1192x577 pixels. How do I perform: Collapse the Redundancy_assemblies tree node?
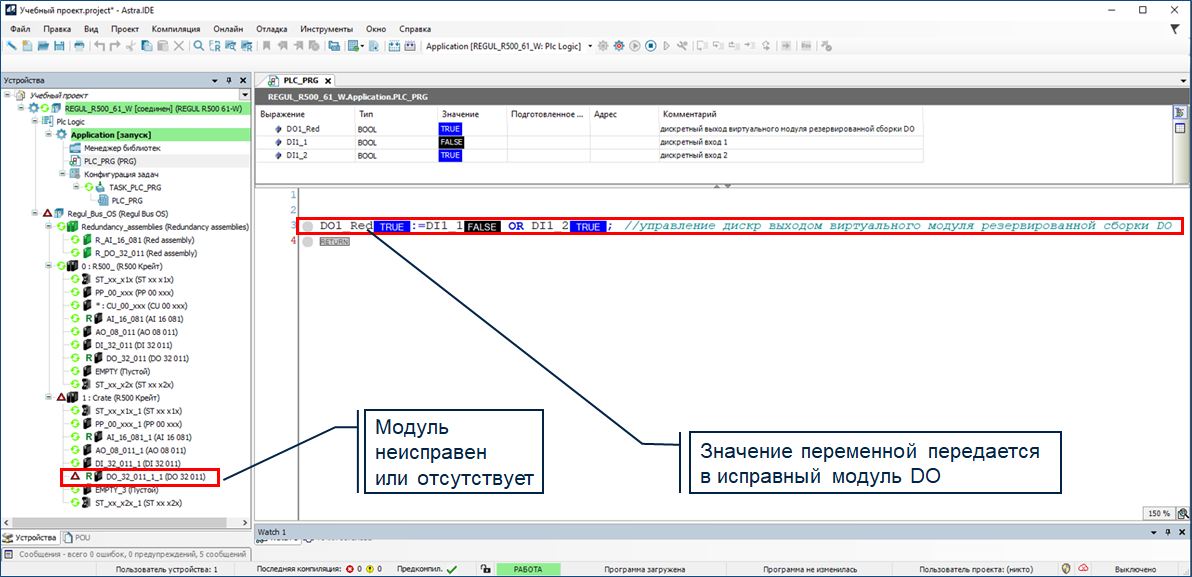tap(48, 227)
